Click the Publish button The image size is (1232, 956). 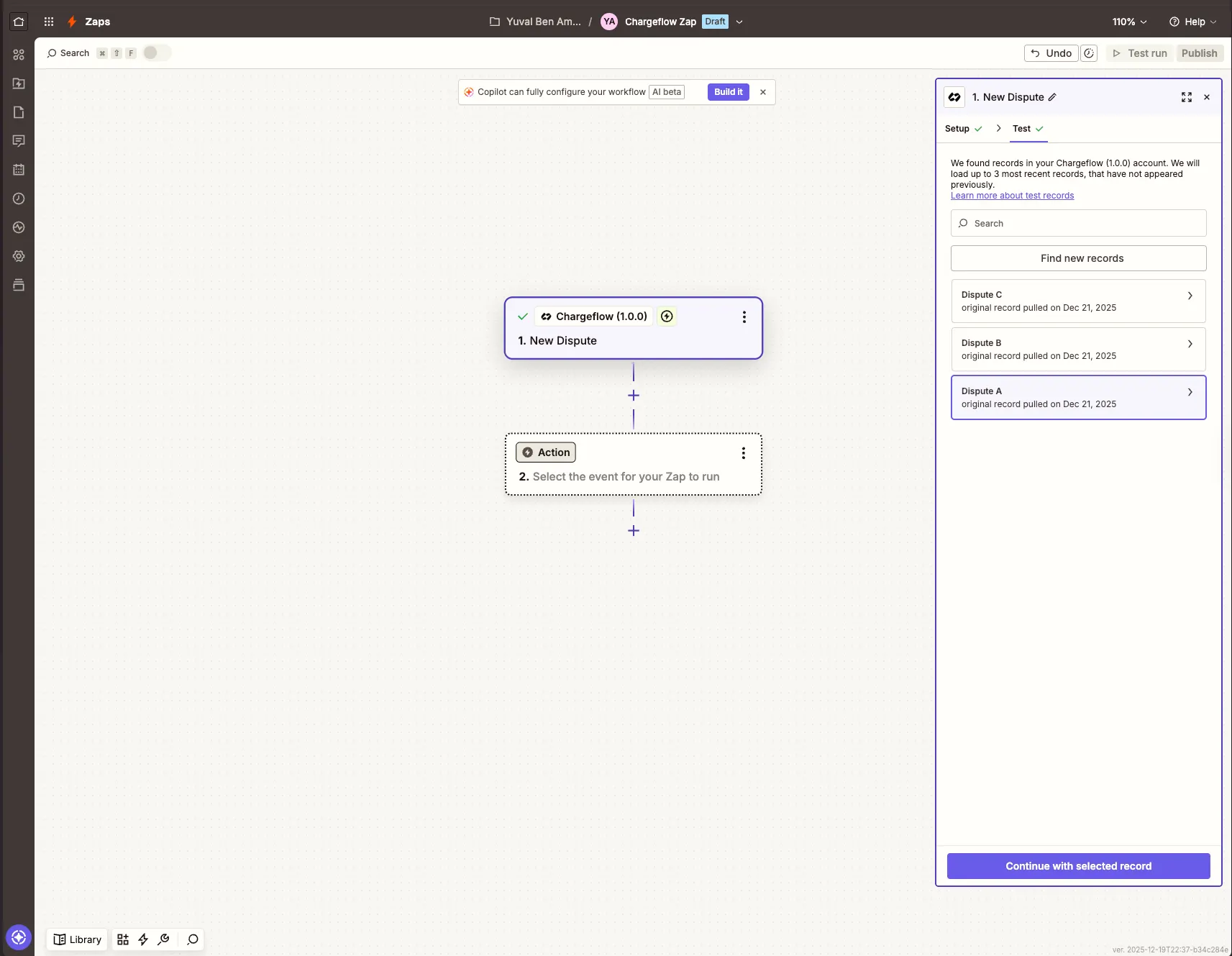1200,53
